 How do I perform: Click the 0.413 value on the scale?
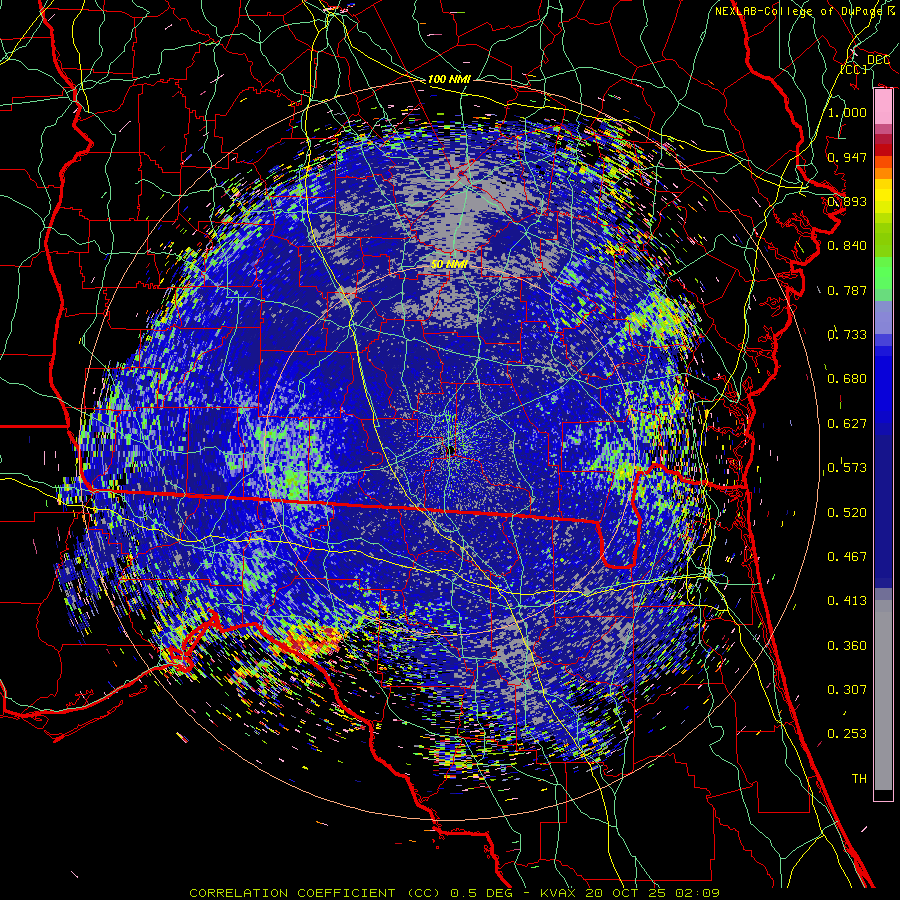tap(847, 601)
